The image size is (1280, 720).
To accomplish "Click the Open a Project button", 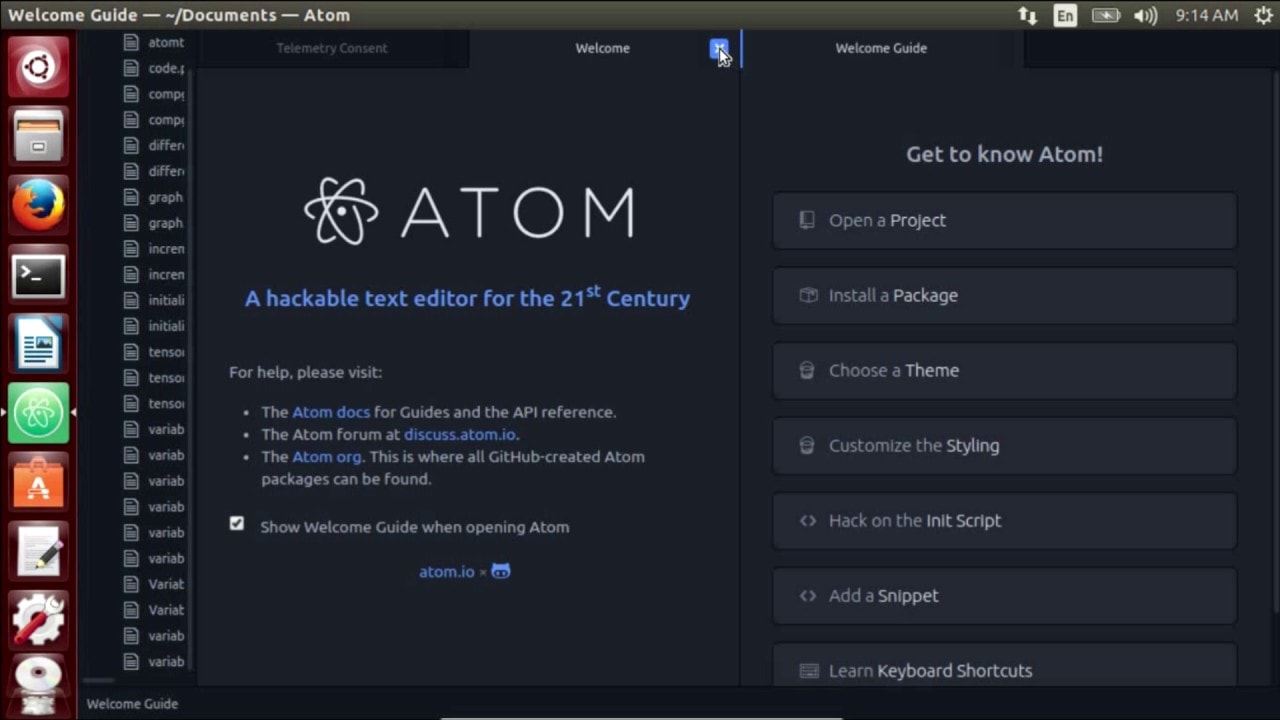I will (x=1003, y=220).
